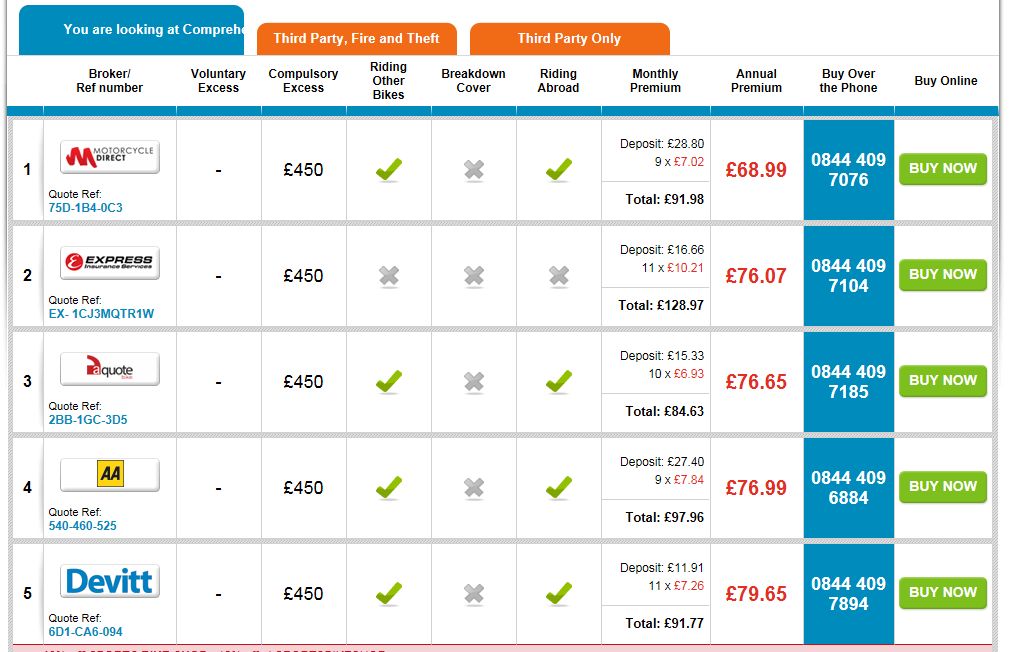Click Express row's Breakdown Cover cross icon
1013x652 pixels.
point(474,276)
